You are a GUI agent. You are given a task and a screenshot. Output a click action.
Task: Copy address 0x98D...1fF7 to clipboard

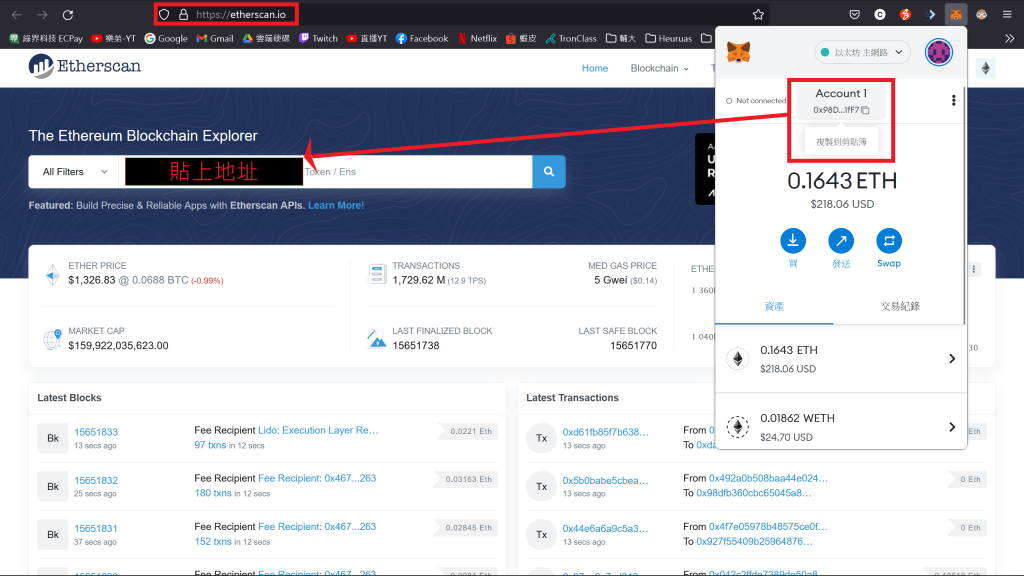[x=841, y=110]
